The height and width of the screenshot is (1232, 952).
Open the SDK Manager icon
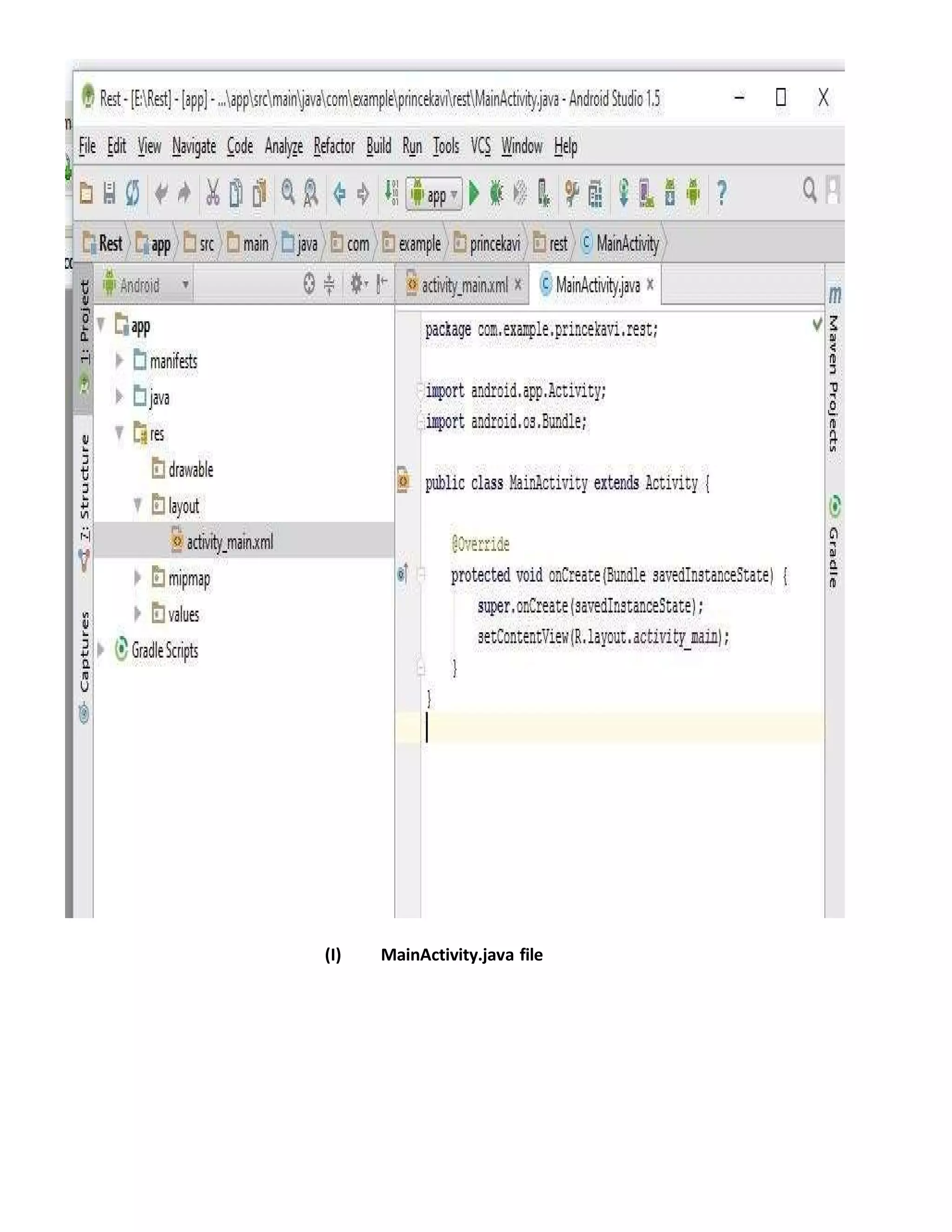[x=670, y=193]
